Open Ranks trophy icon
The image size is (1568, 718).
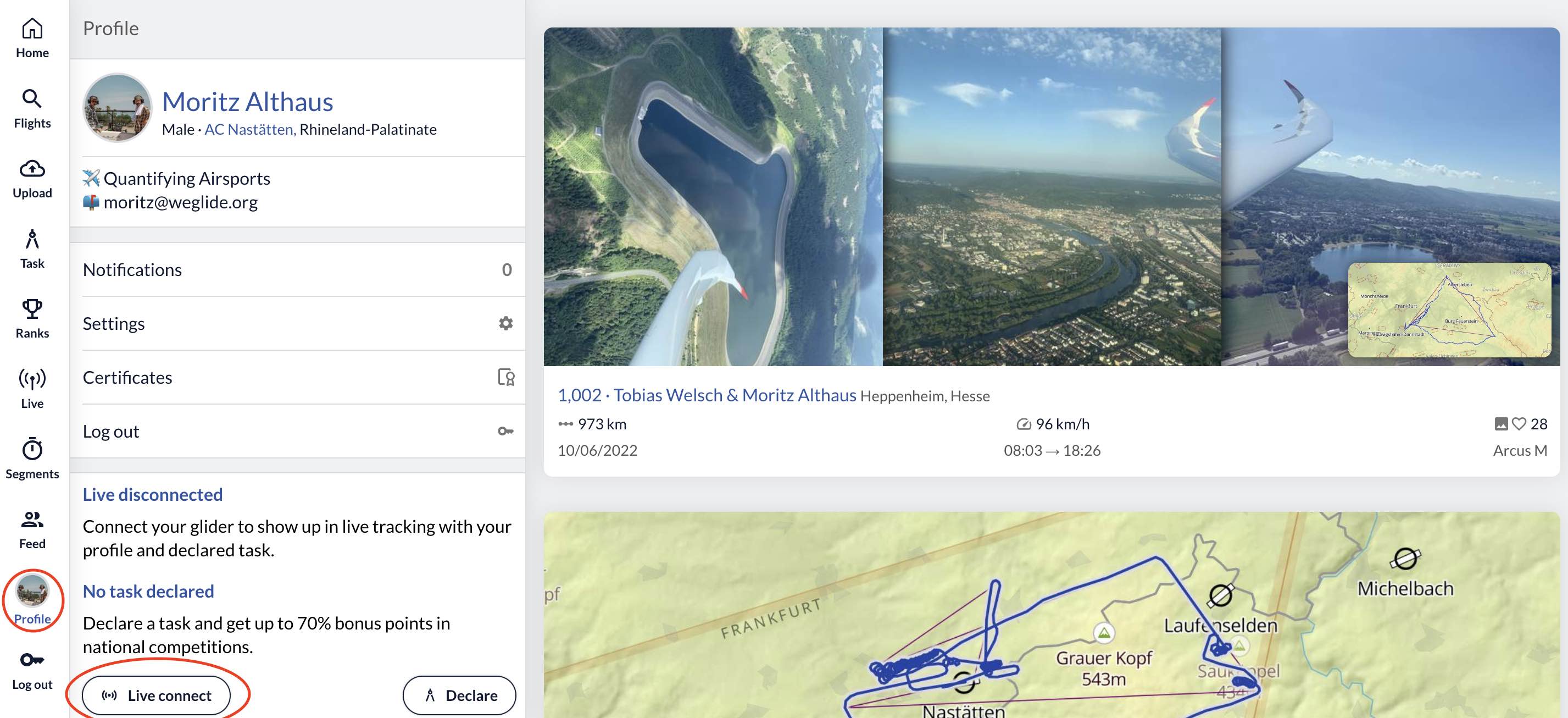coord(32,310)
